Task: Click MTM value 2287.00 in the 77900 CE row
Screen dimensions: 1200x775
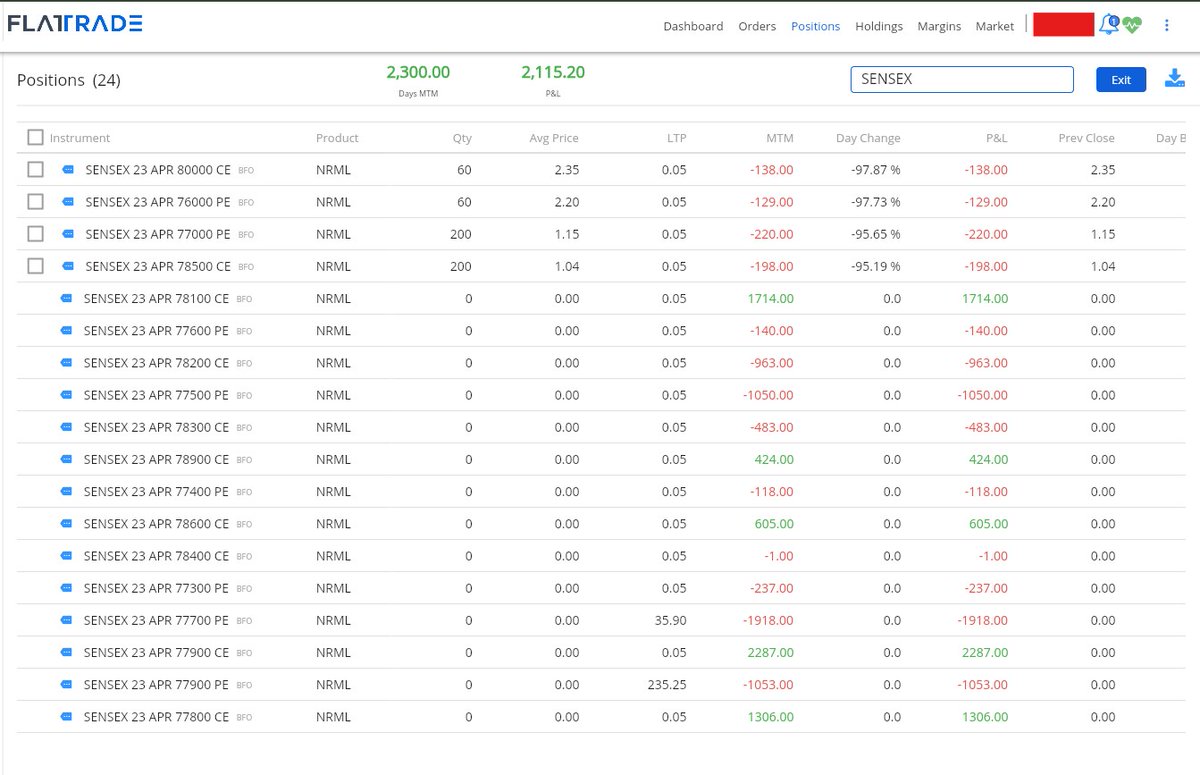Action: (x=771, y=652)
